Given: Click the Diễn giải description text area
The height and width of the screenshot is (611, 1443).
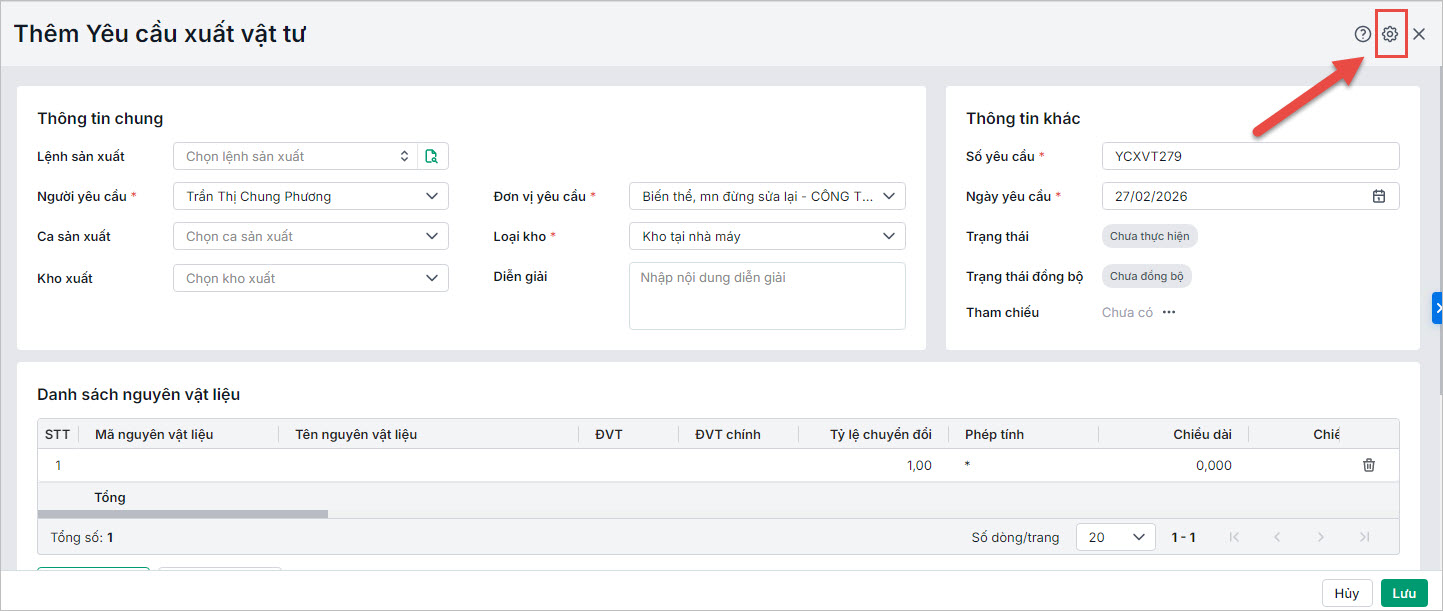Looking at the screenshot, I should tap(767, 296).
